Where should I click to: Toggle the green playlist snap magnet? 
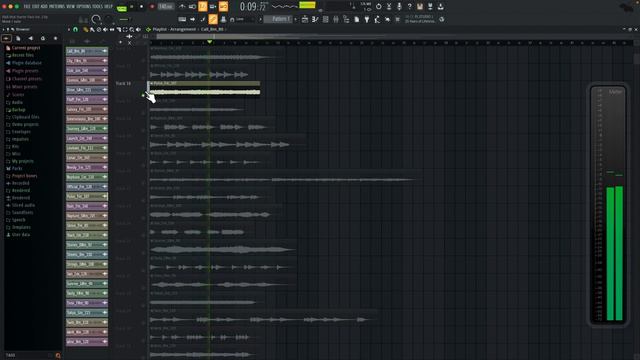pos(75,29)
